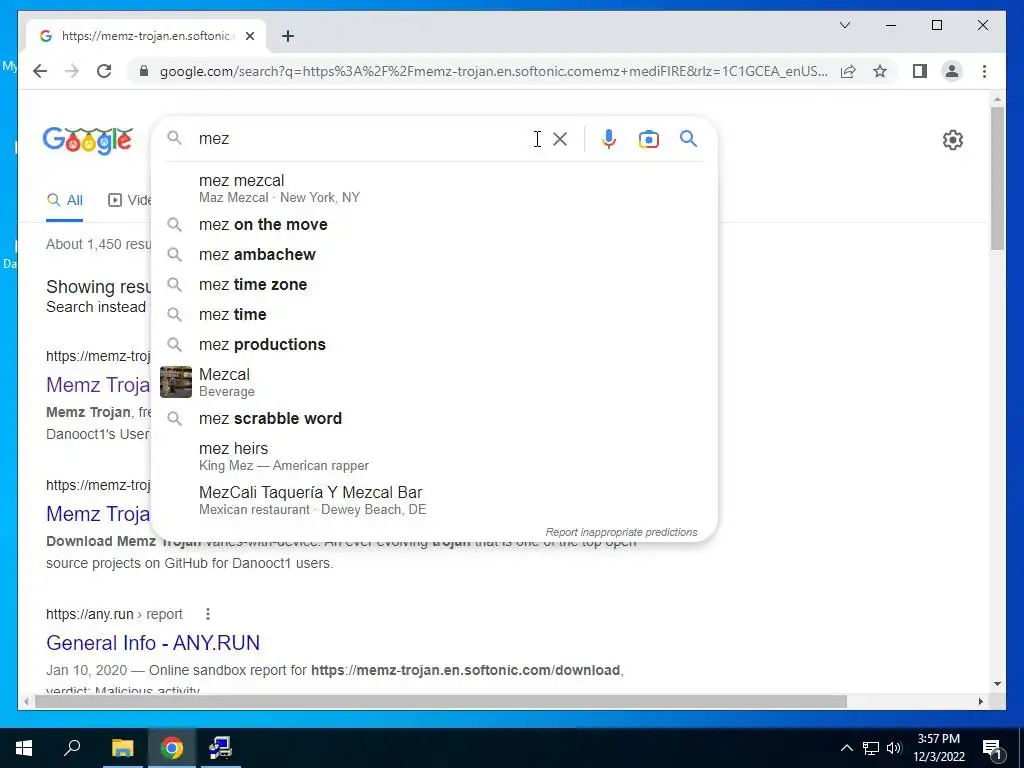Switch to the Videos results tab
This screenshot has width=1024, height=768.
coord(129,200)
